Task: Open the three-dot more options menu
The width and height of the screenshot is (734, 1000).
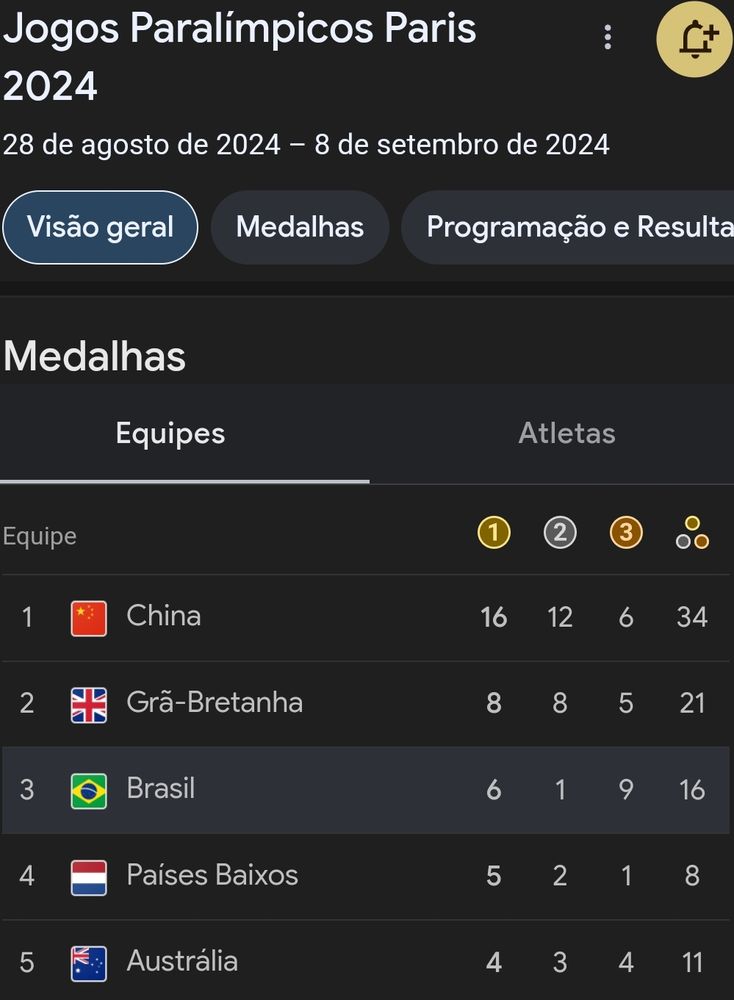Action: tap(607, 38)
